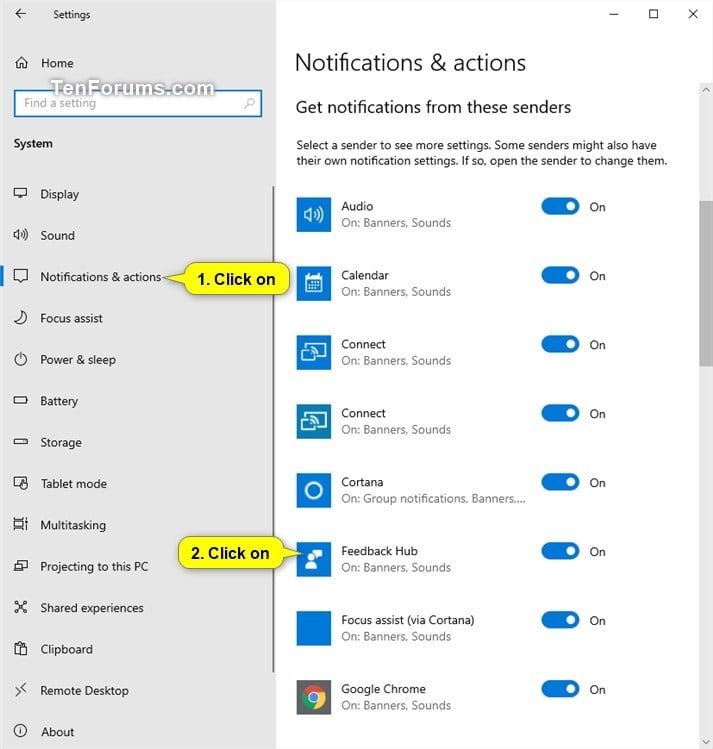This screenshot has width=713, height=749.
Task: Open the Display settings page
Action: [60, 194]
